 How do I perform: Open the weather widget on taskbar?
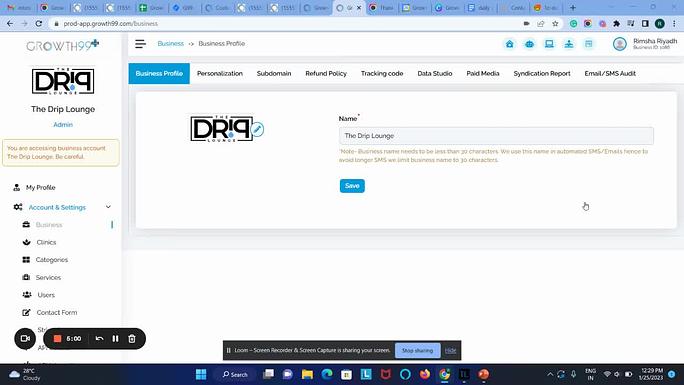pyautogui.click(x=25, y=374)
